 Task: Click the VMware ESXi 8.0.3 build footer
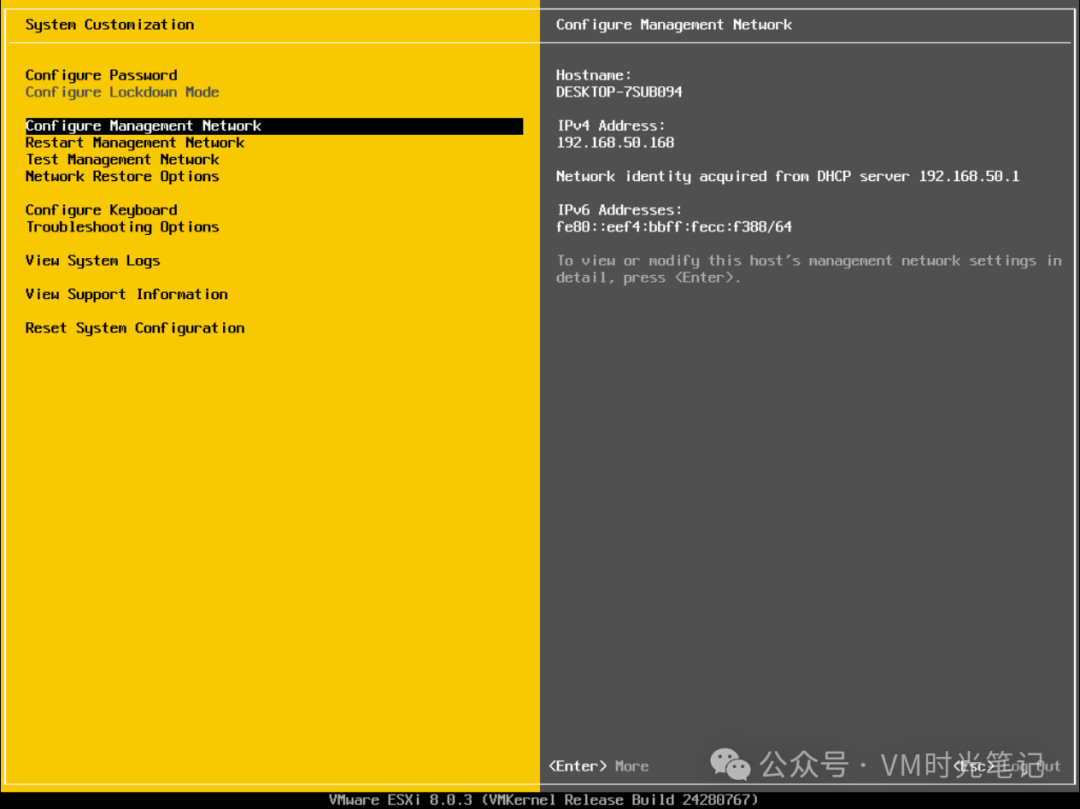[543, 800]
